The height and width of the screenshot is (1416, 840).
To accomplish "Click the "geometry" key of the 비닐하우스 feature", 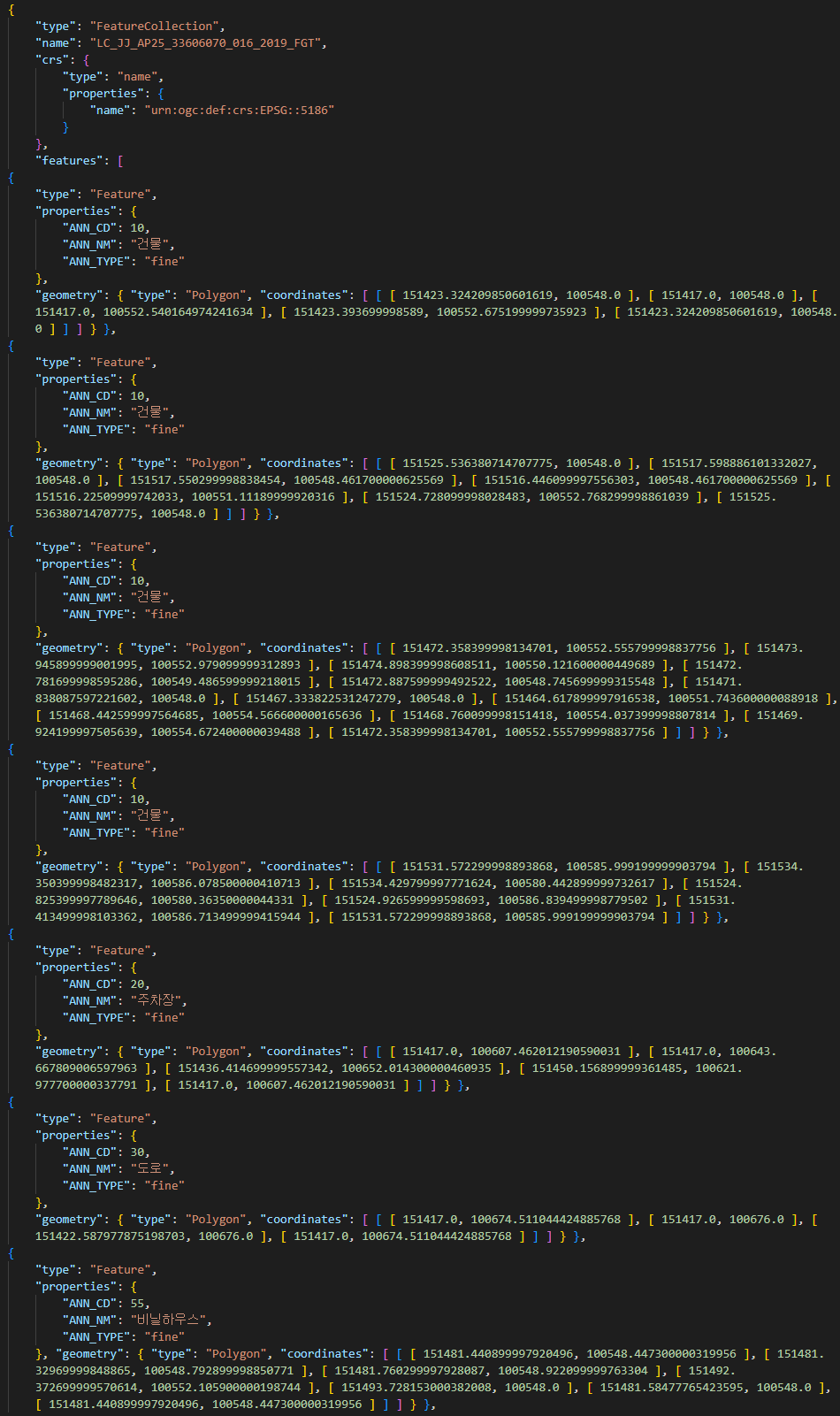I will click(x=89, y=1354).
